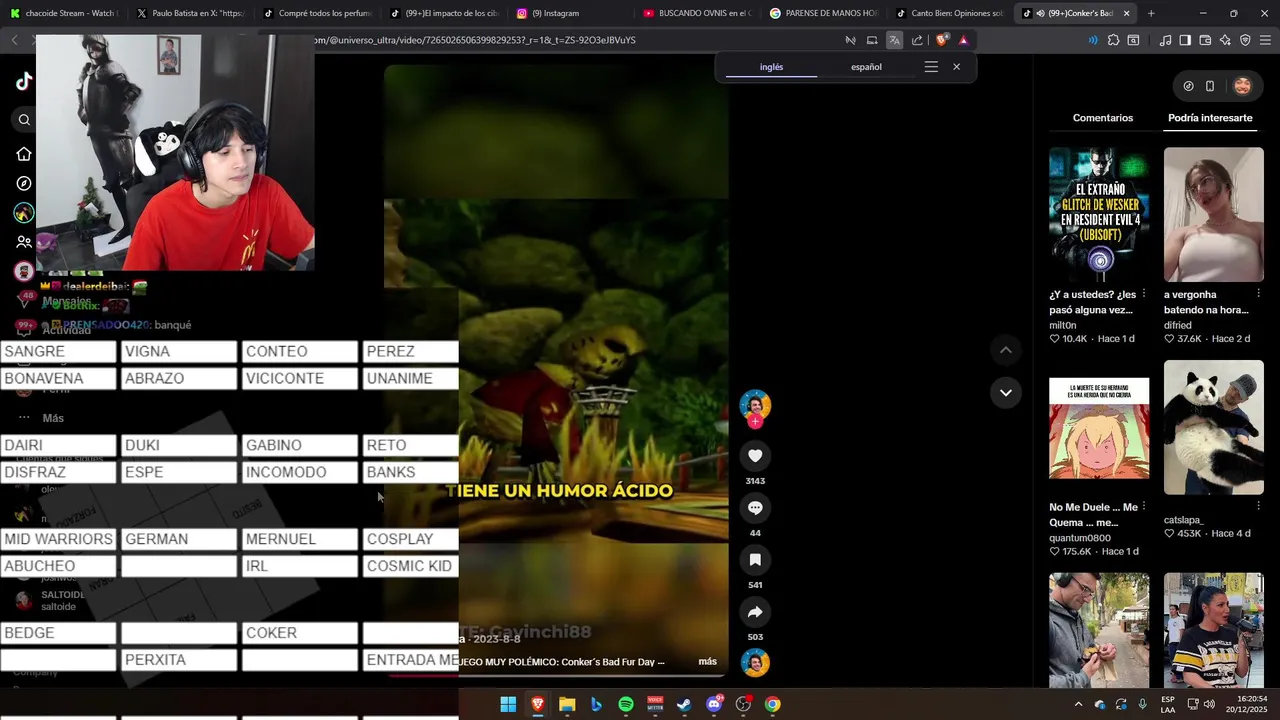Viewport: 1280px width, 720px height.
Task: Open creator avatar above the like button
Action: (x=755, y=405)
